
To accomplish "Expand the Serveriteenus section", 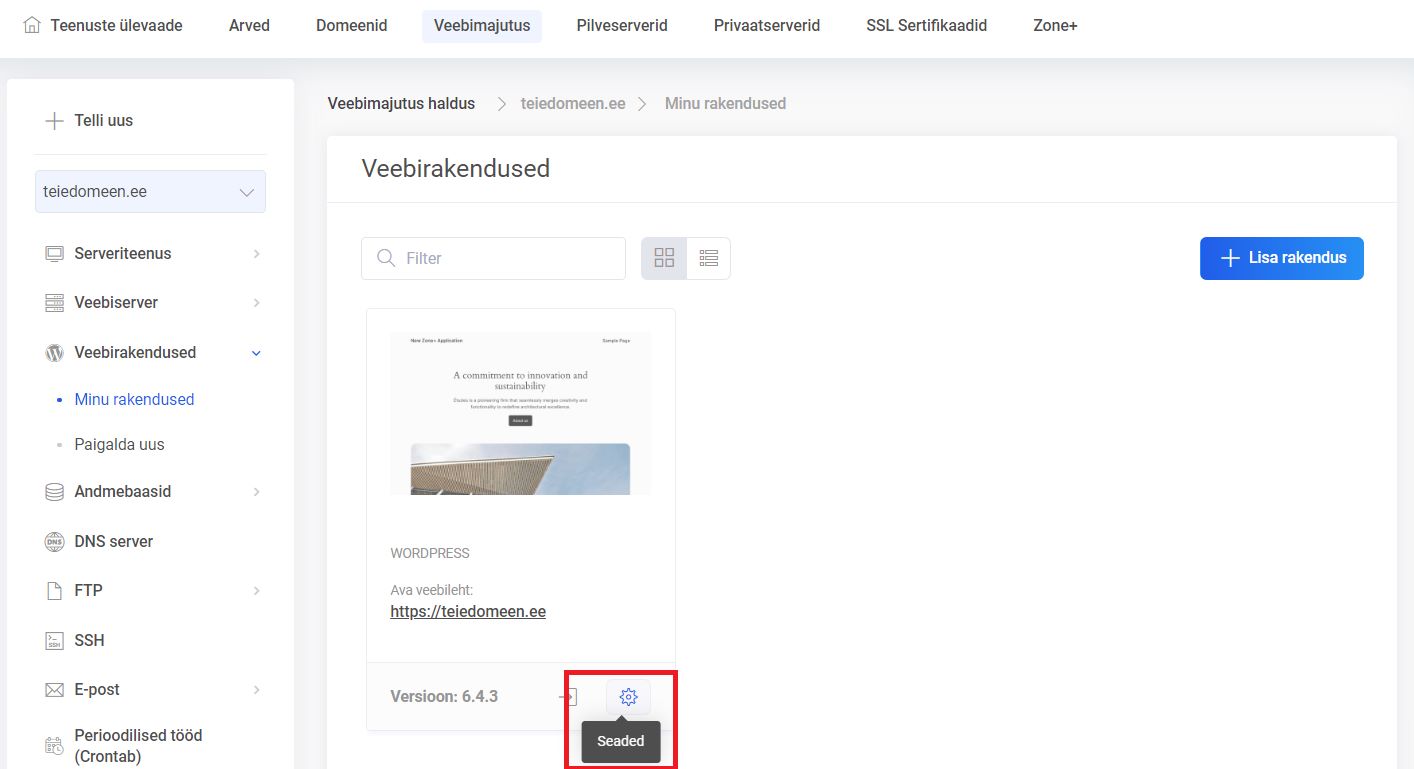I will [x=256, y=254].
